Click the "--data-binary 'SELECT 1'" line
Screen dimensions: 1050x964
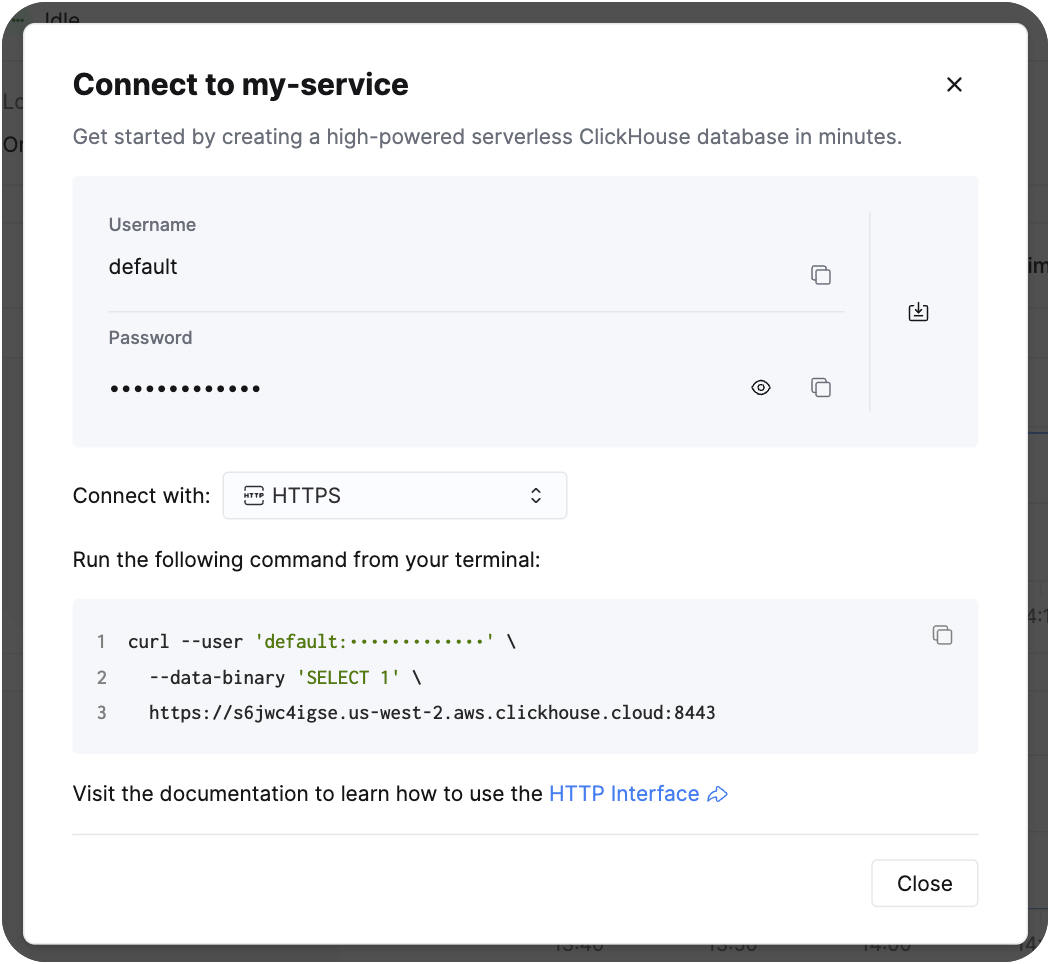click(x=285, y=677)
